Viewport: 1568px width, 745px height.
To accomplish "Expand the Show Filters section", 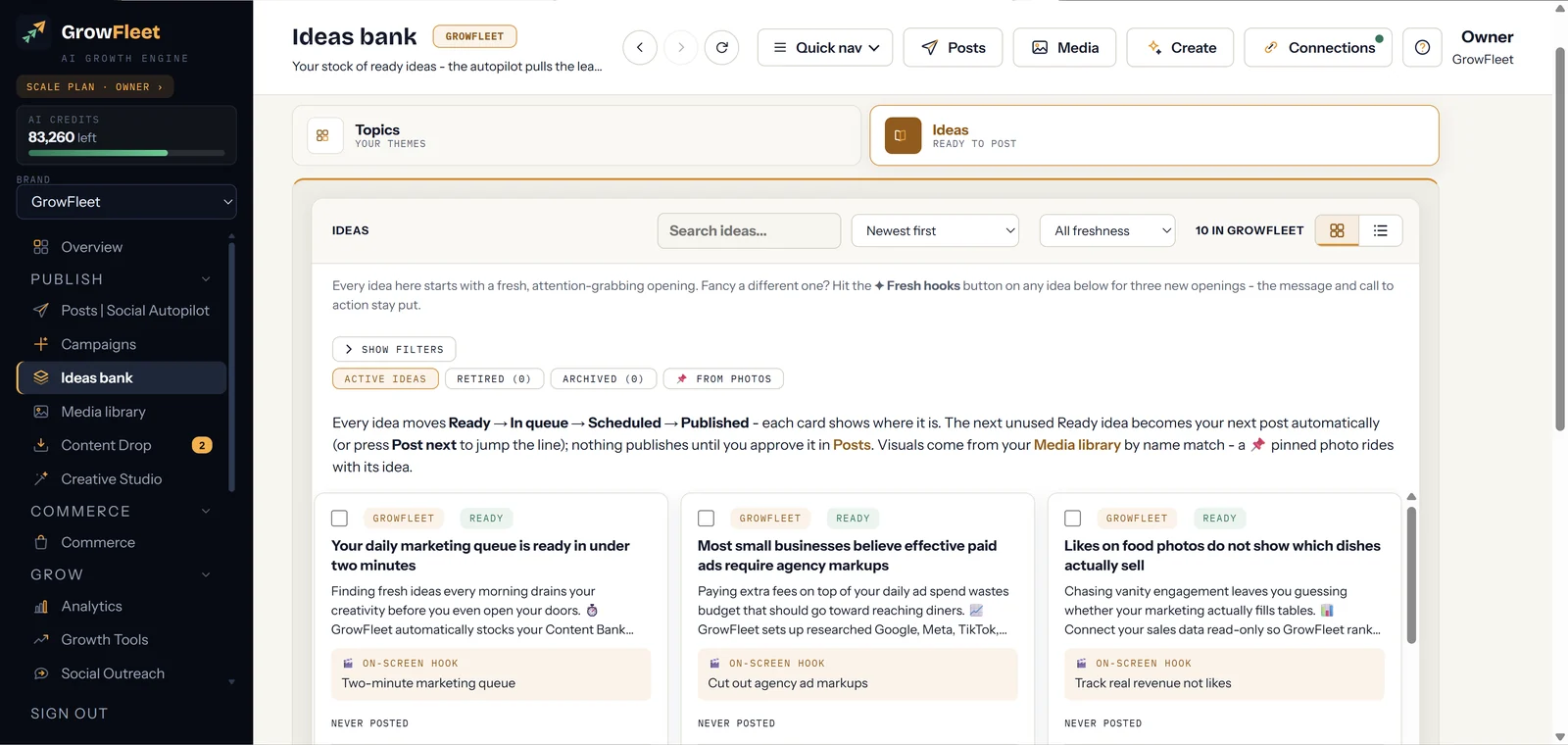I will pos(394,349).
